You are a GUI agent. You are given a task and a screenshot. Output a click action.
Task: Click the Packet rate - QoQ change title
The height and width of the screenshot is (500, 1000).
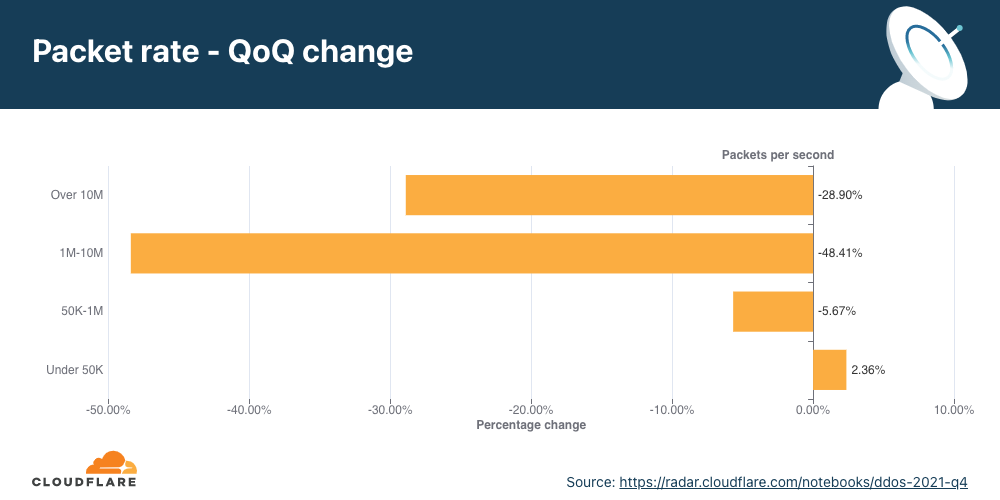(223, 52)
